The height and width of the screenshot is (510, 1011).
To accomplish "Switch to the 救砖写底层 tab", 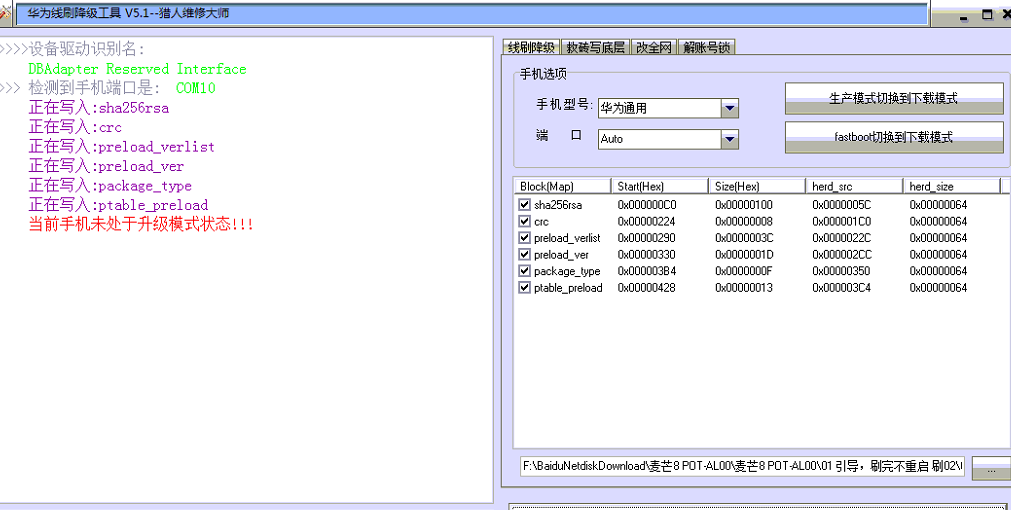I will [596, 47].
